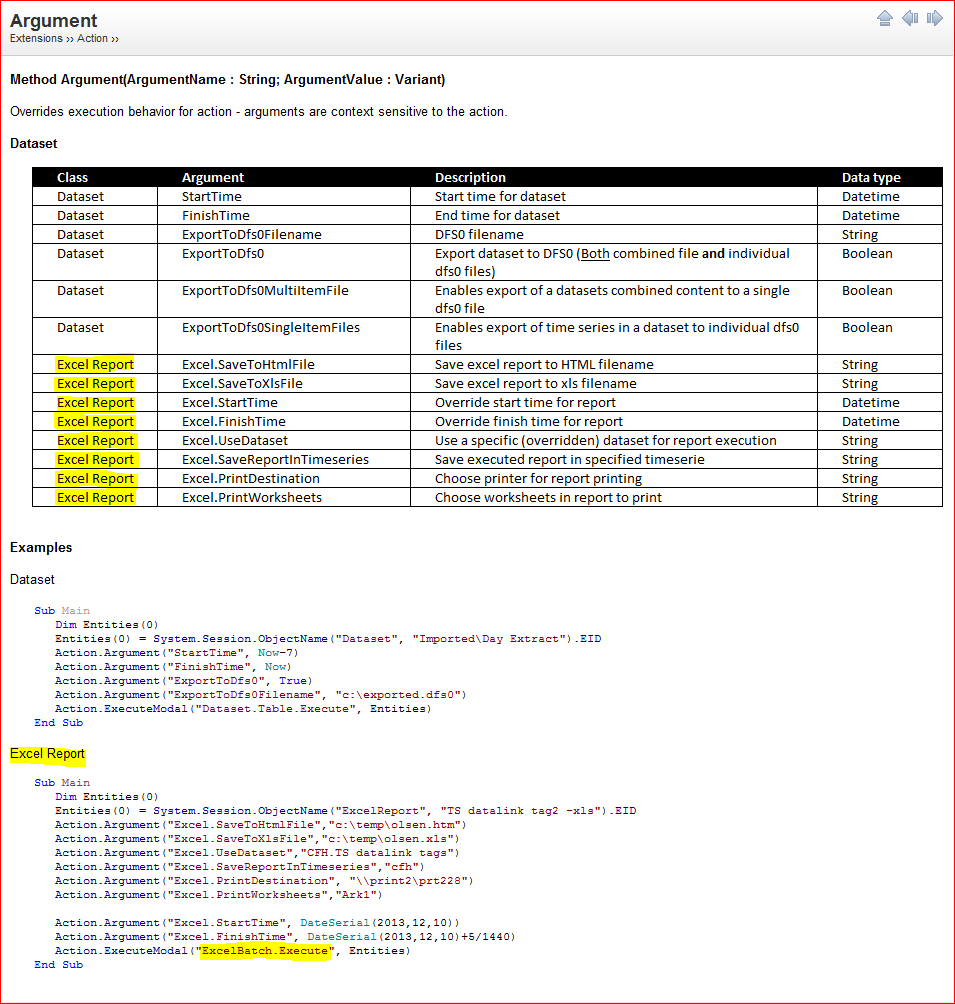Select the Data type column header
The width and height of the screenshot is (955, 1004).
coord(871,177)
